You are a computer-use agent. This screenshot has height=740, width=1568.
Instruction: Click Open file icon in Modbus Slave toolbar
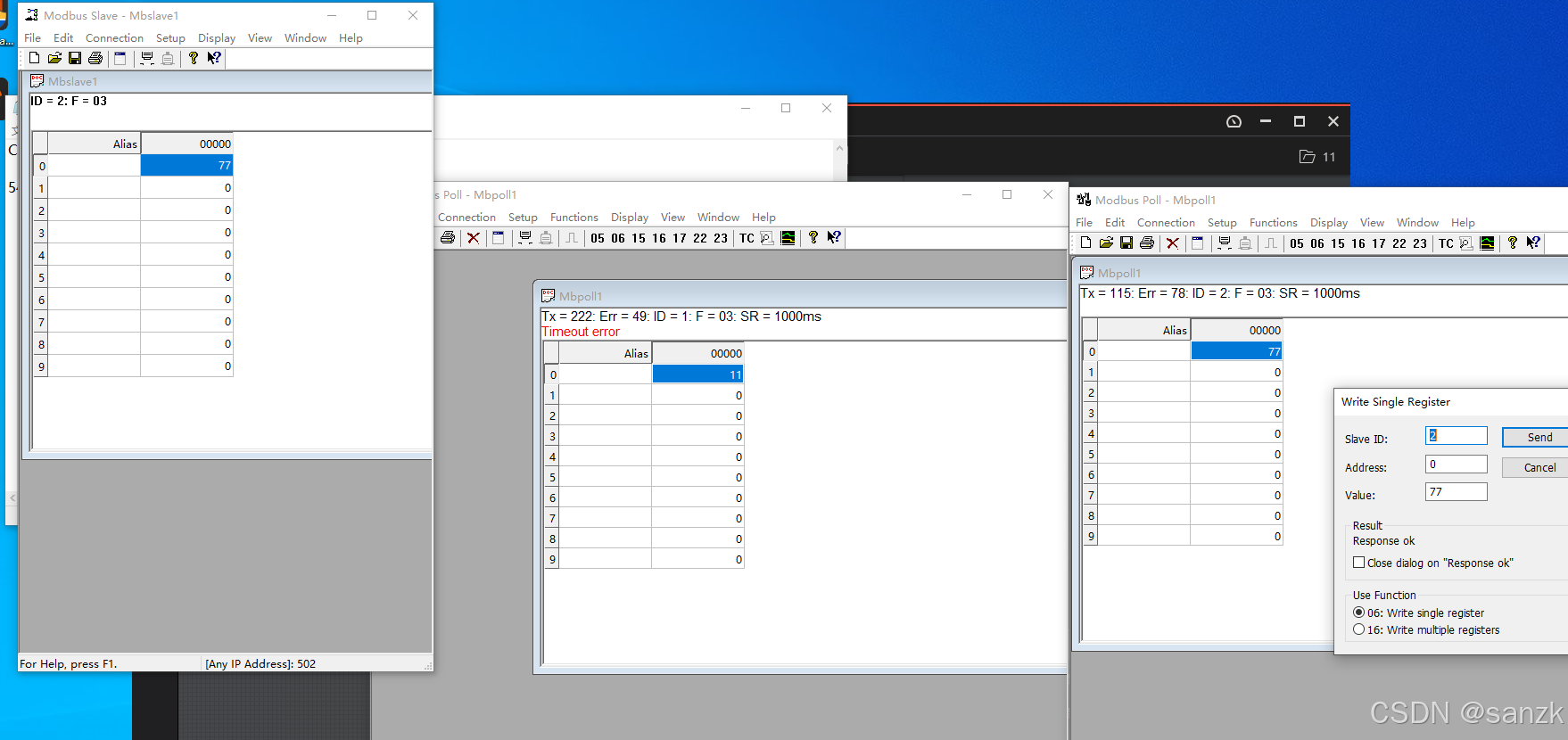(54, 58)
